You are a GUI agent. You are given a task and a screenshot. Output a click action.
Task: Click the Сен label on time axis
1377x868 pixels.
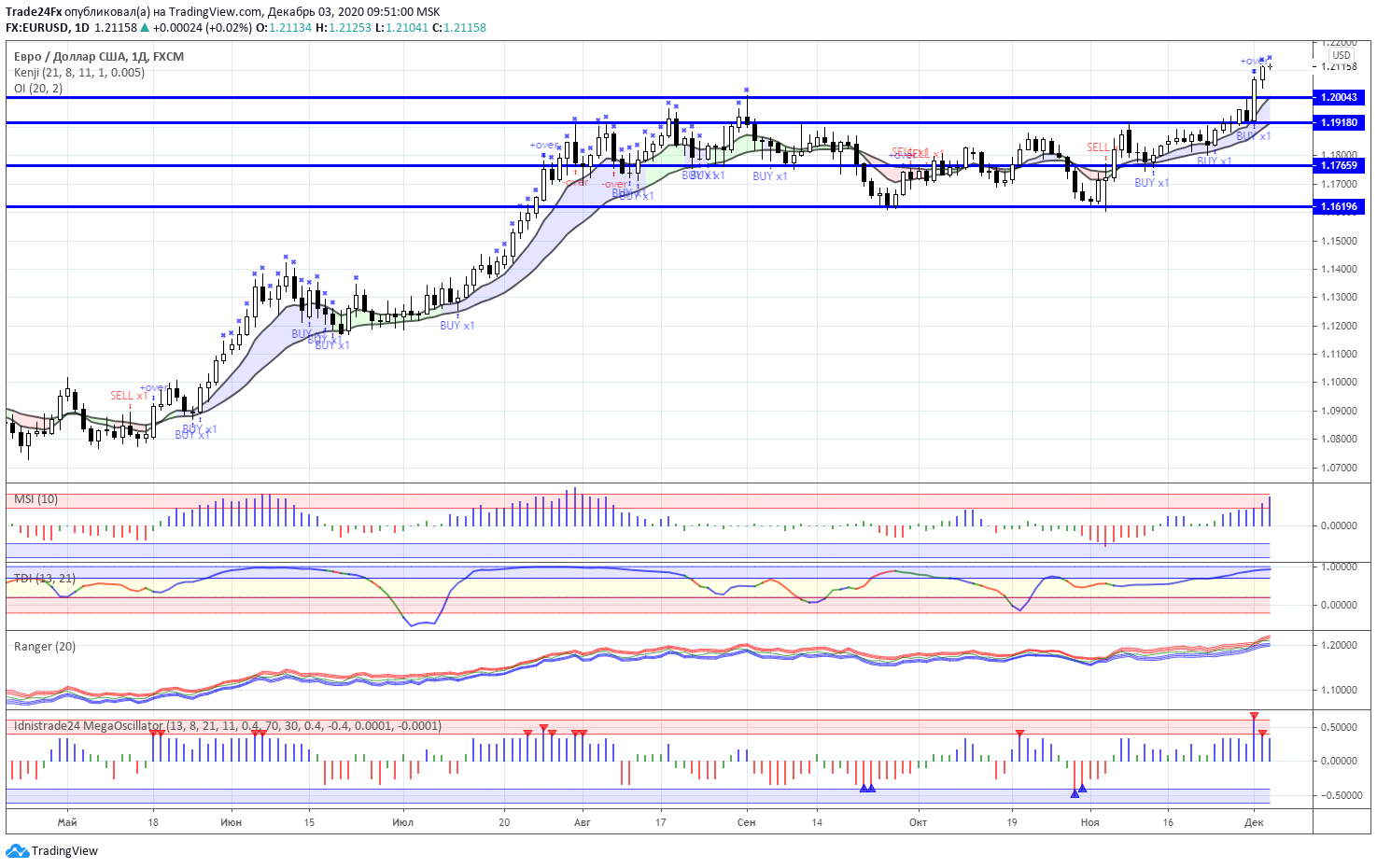coord(747,823)
